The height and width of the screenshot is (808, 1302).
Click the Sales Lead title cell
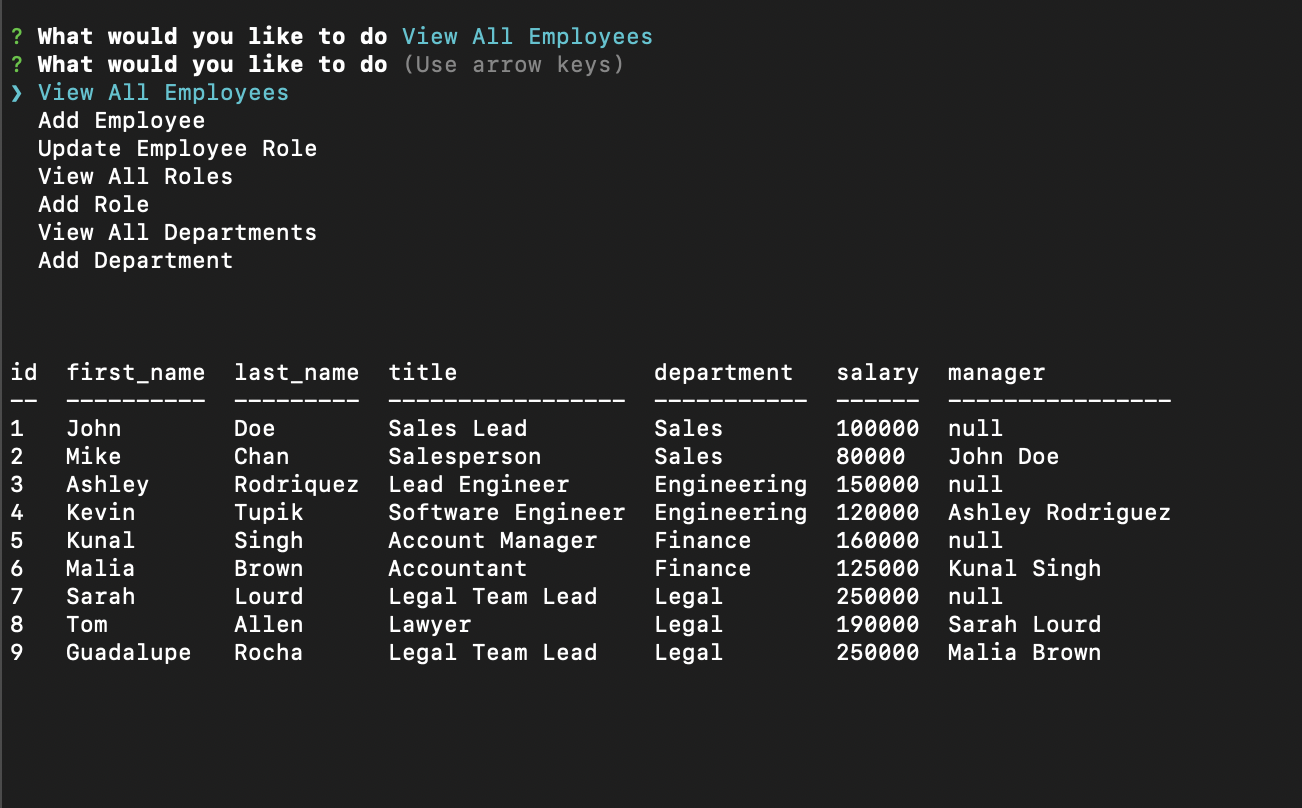pos(457,429)
